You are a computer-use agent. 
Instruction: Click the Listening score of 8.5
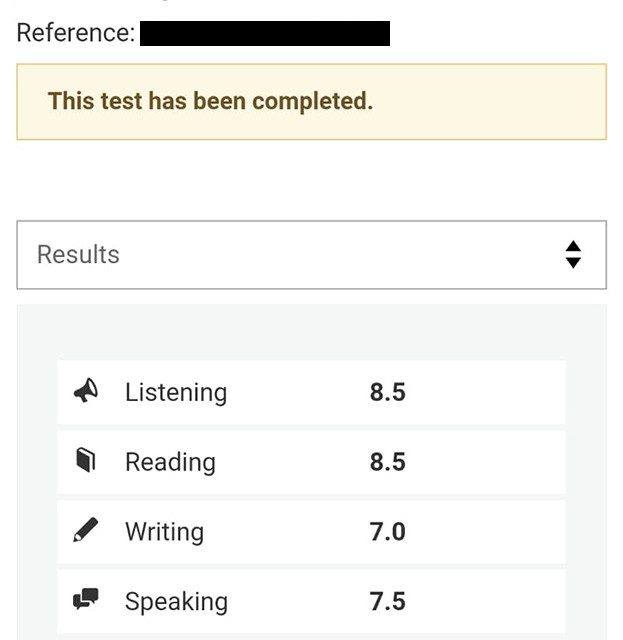click(x=387, y=392)
